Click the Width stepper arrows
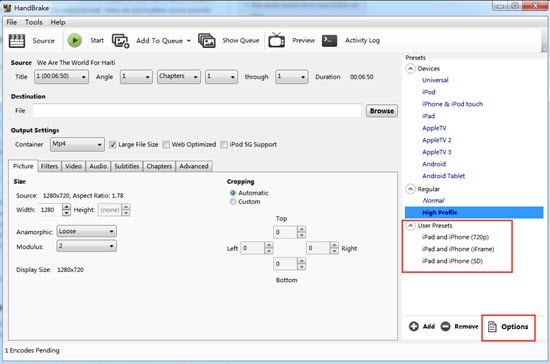The width and height of the screenshot is (550, 364). point(66,210)
